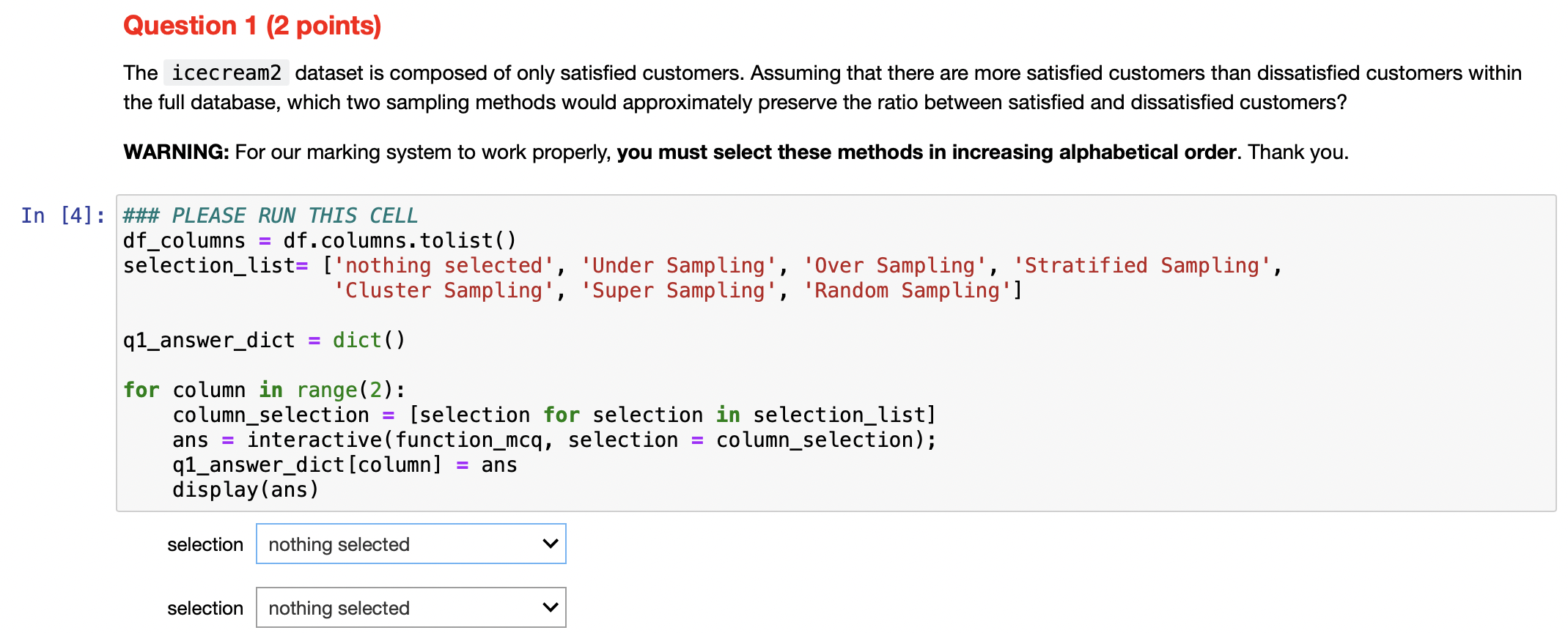Screen dimensions: 1568x633
Task: Click the display(ans) code line
Action: pyautogui.click(x=246, y=489)
